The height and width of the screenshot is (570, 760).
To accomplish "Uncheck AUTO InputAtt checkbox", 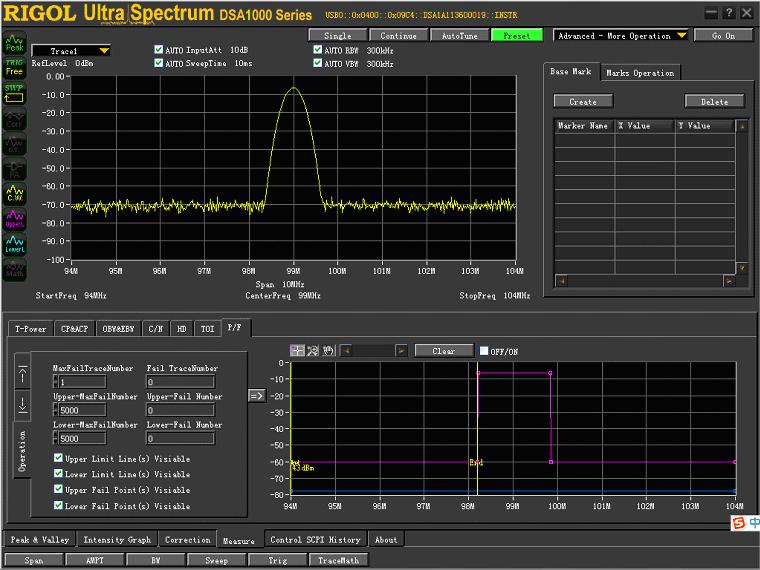I will point(159,49).
